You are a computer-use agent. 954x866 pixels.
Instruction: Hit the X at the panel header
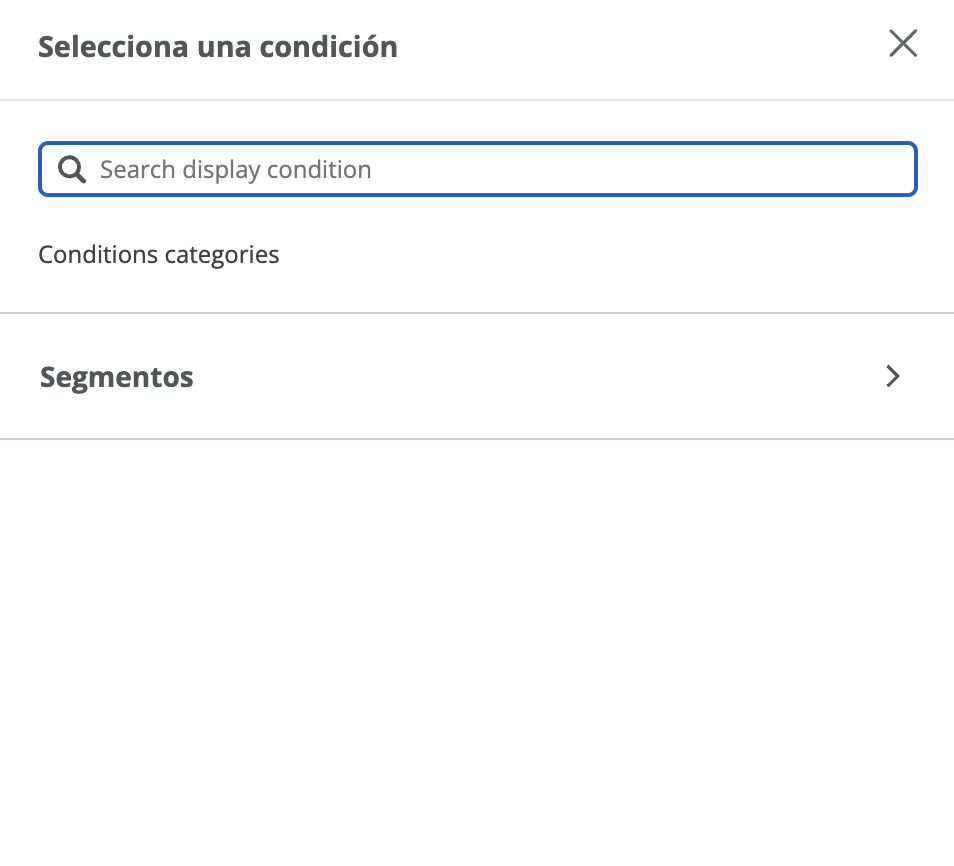coord(903,44)
